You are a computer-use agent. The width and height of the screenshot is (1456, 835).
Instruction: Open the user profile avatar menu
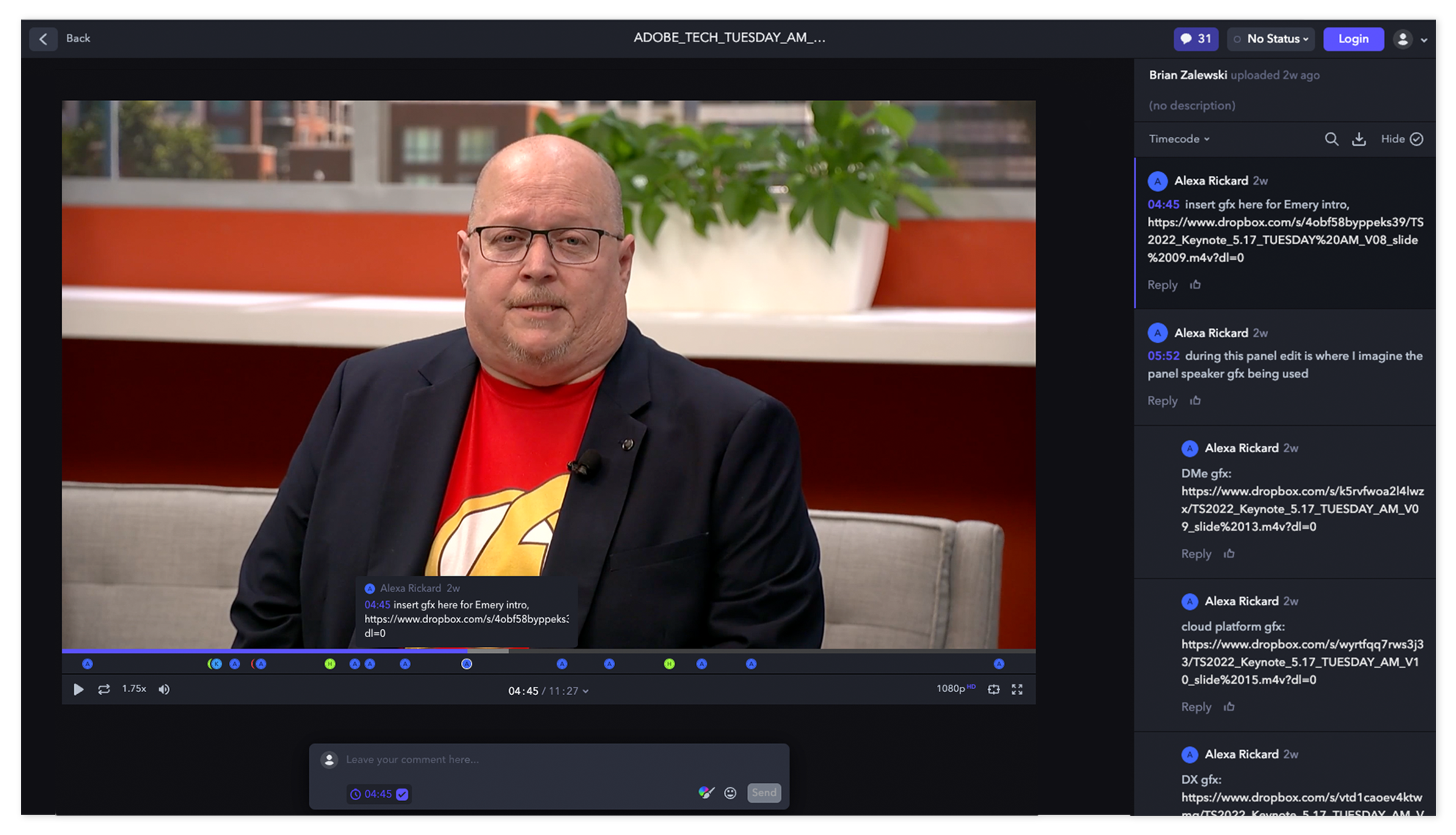click(x=1402, y=39)
